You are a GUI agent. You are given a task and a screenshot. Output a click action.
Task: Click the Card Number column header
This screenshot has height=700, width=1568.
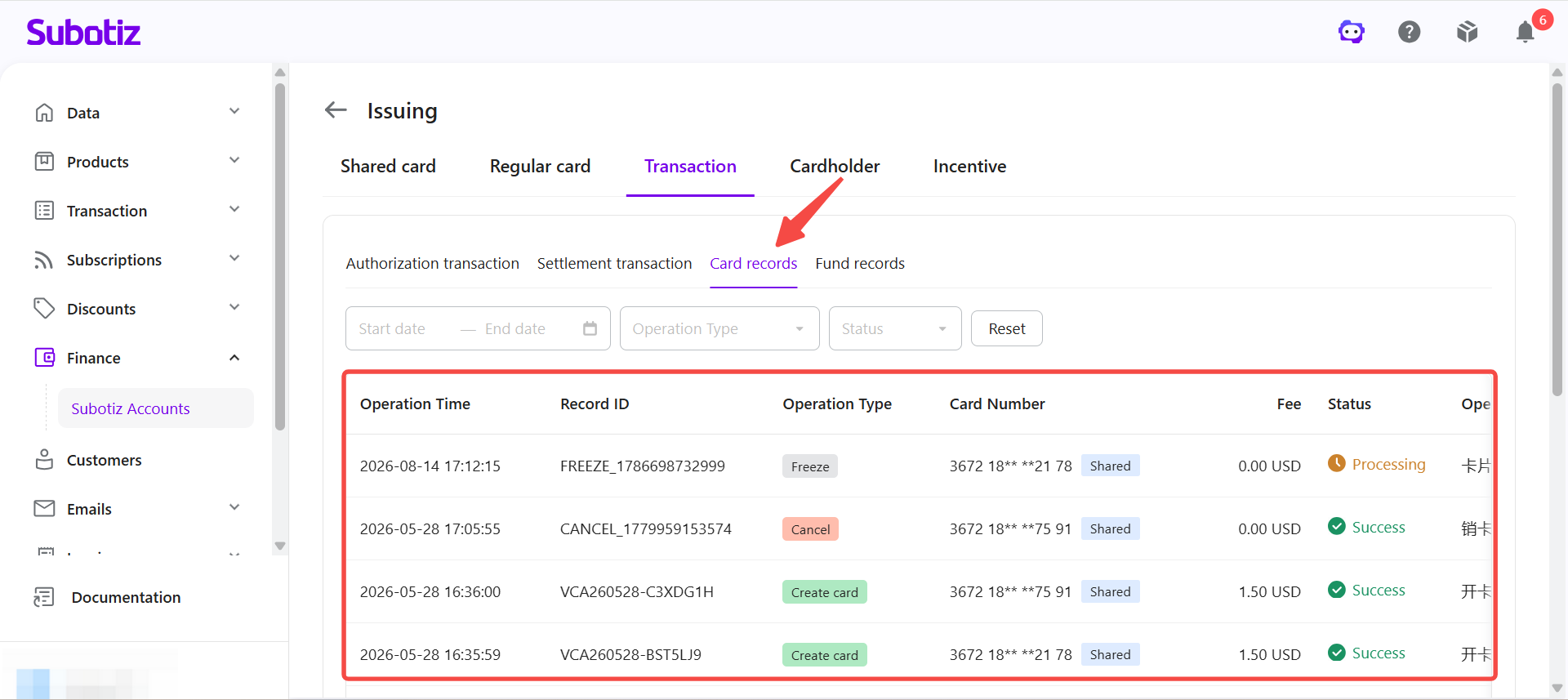tap(997, 404)
